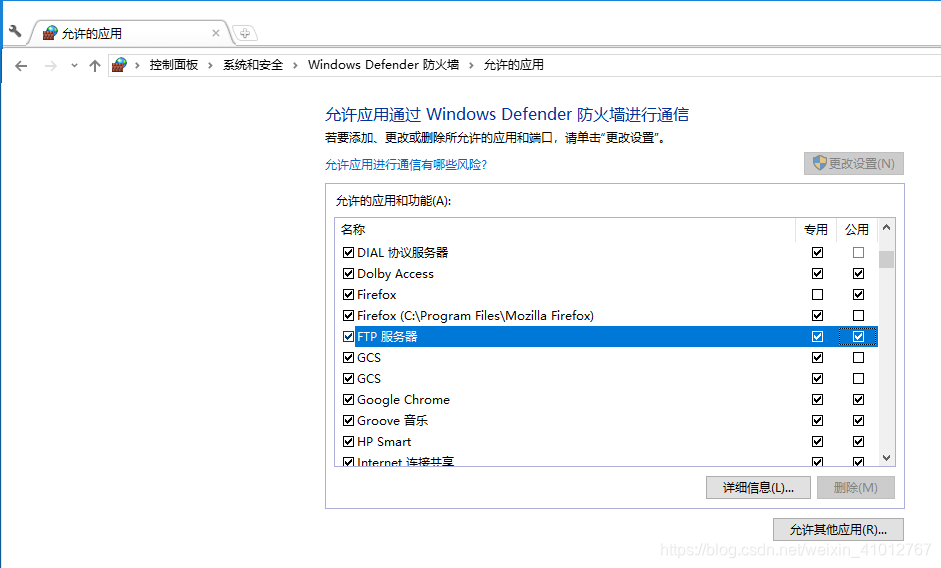Click list scrollbar up arrow
The image size is (941, 568).
coord(886,228)
